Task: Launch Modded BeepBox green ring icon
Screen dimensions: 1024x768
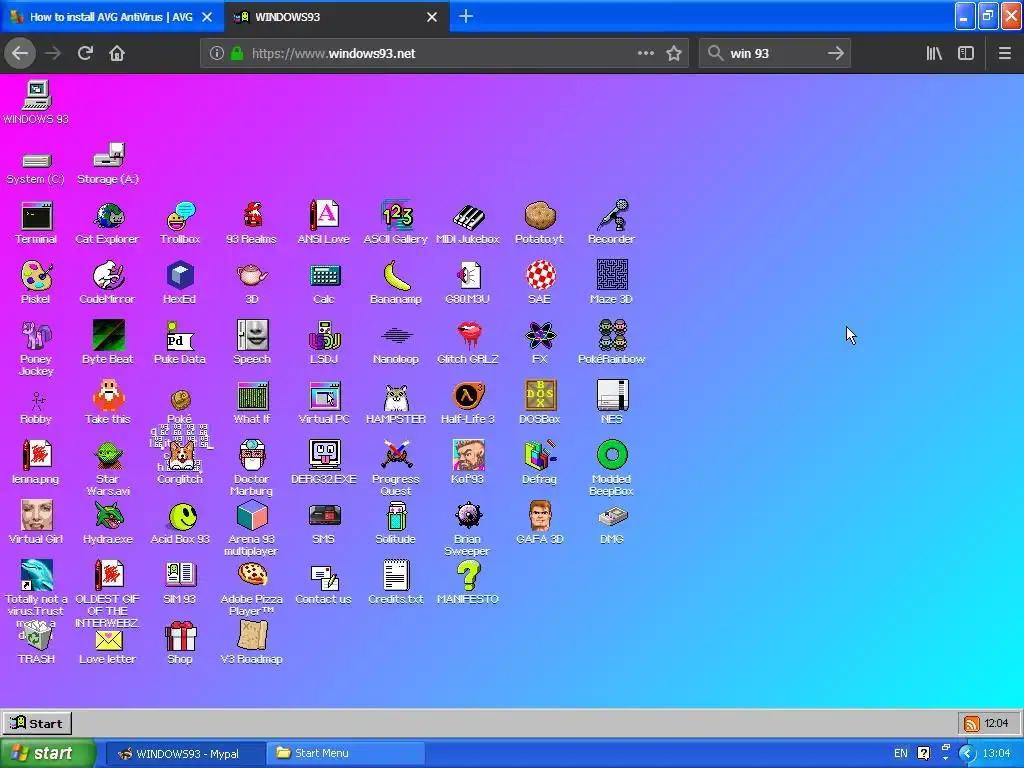Action: coord(612,468)
